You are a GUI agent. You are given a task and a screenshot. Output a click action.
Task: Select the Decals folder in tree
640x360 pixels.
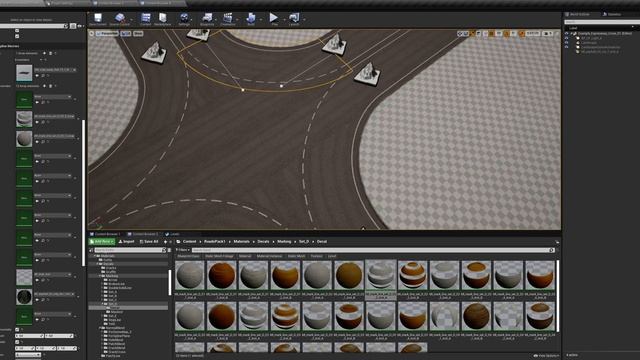pyautogui.click(x=108, y=264)
